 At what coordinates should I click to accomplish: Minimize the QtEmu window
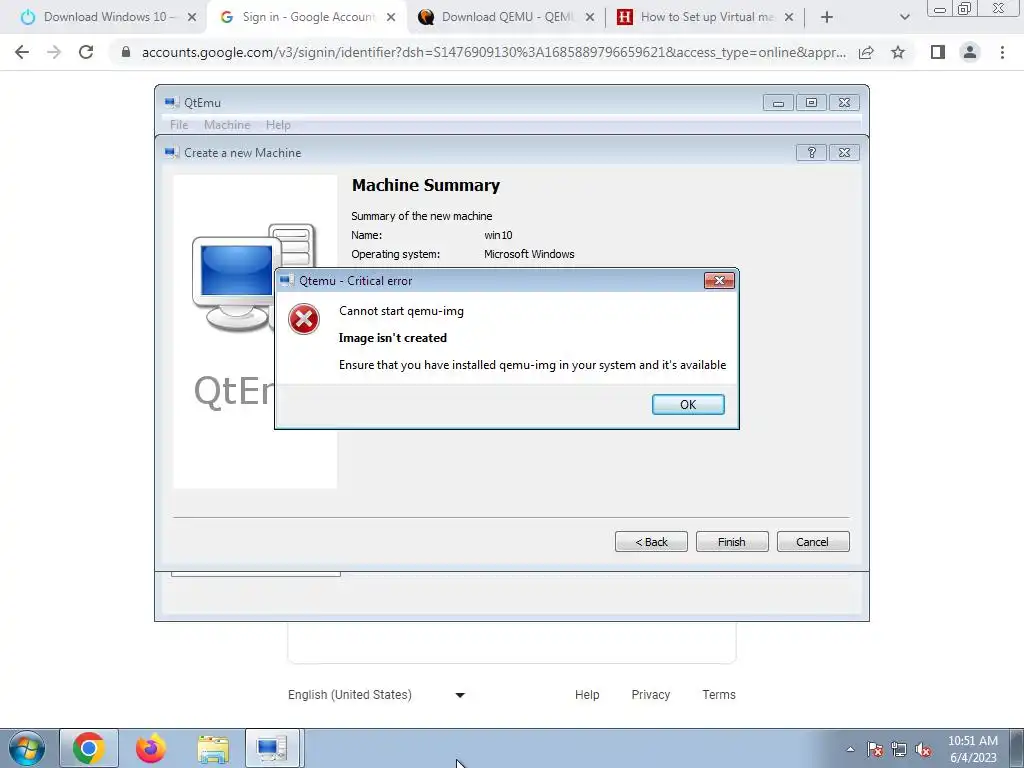(x=778, y=103)
